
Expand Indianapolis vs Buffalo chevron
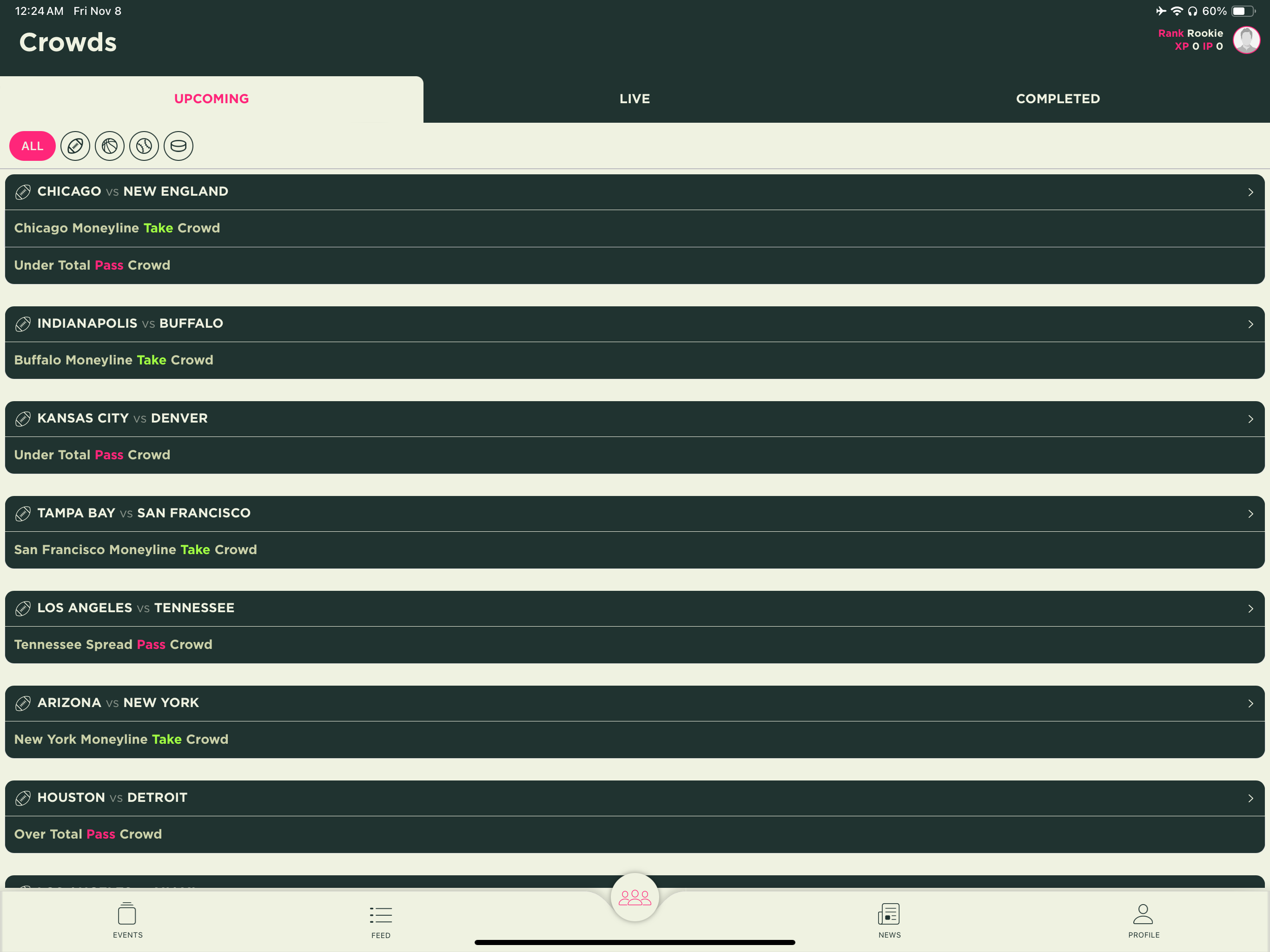pos(1250,324)
